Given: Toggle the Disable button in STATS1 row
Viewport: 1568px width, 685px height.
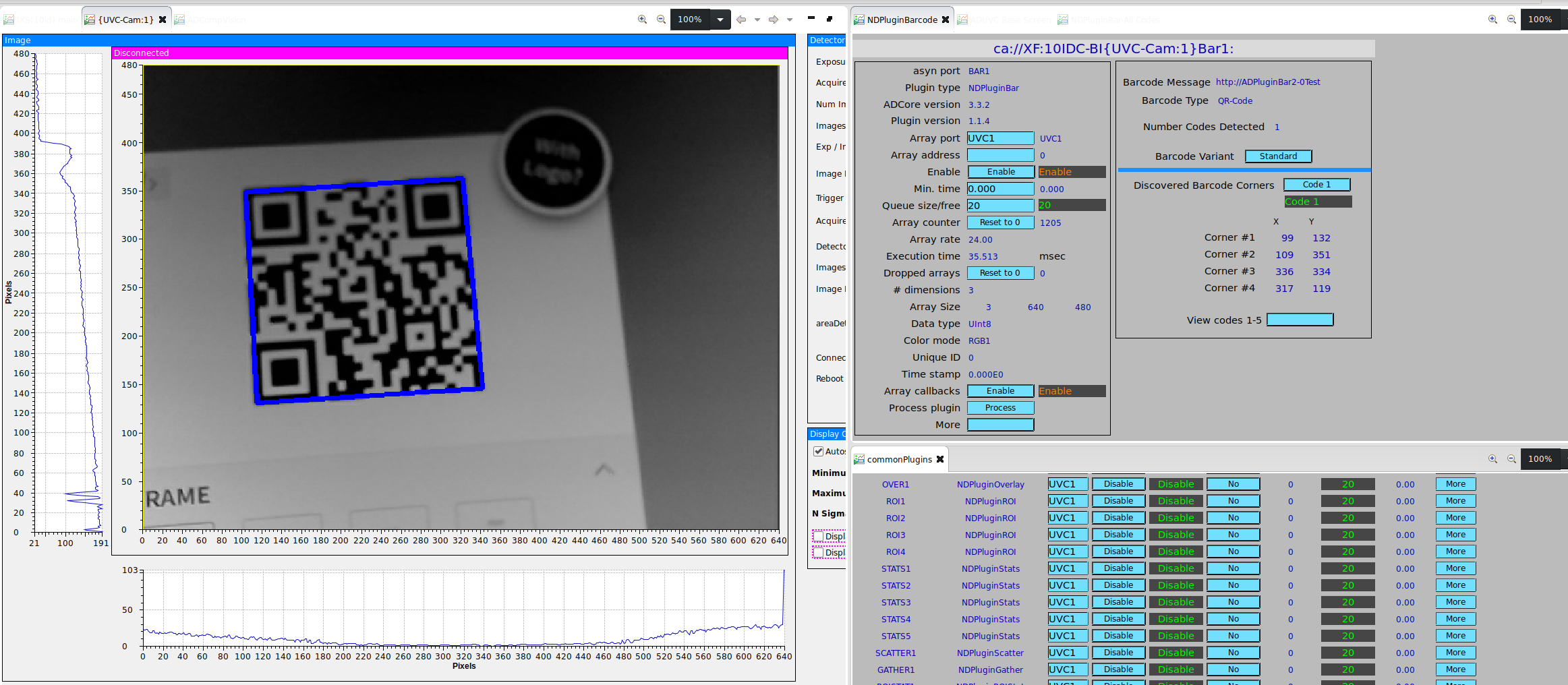Looking at the screenshot, I should point(1118,568).
